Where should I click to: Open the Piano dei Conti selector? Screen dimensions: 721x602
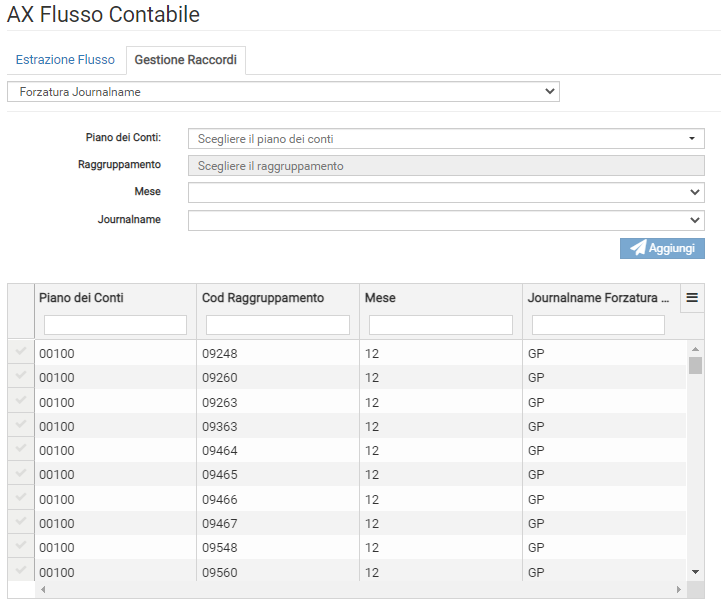(446, 139)
